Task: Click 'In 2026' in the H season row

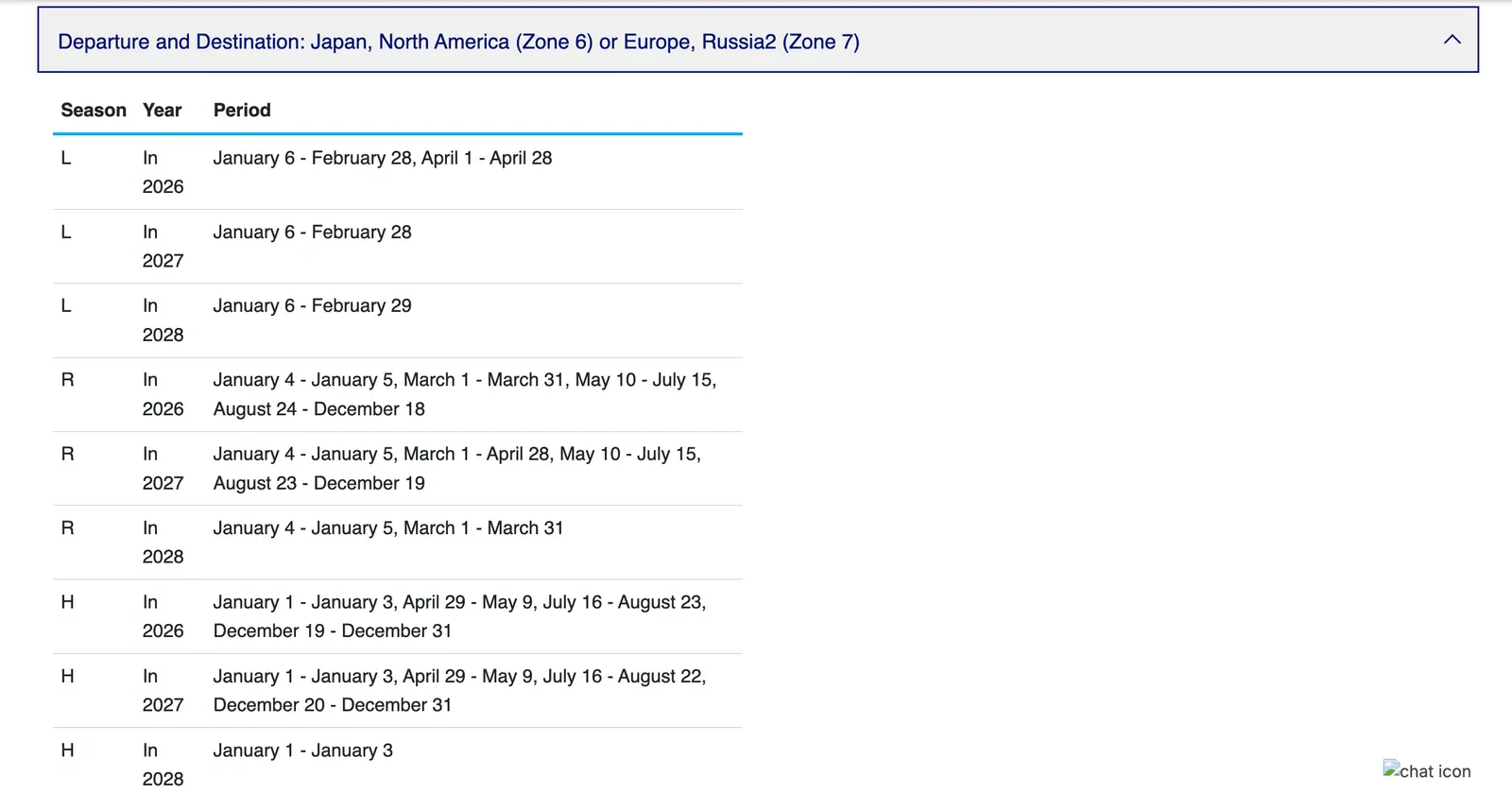Action: coord(163,616)
